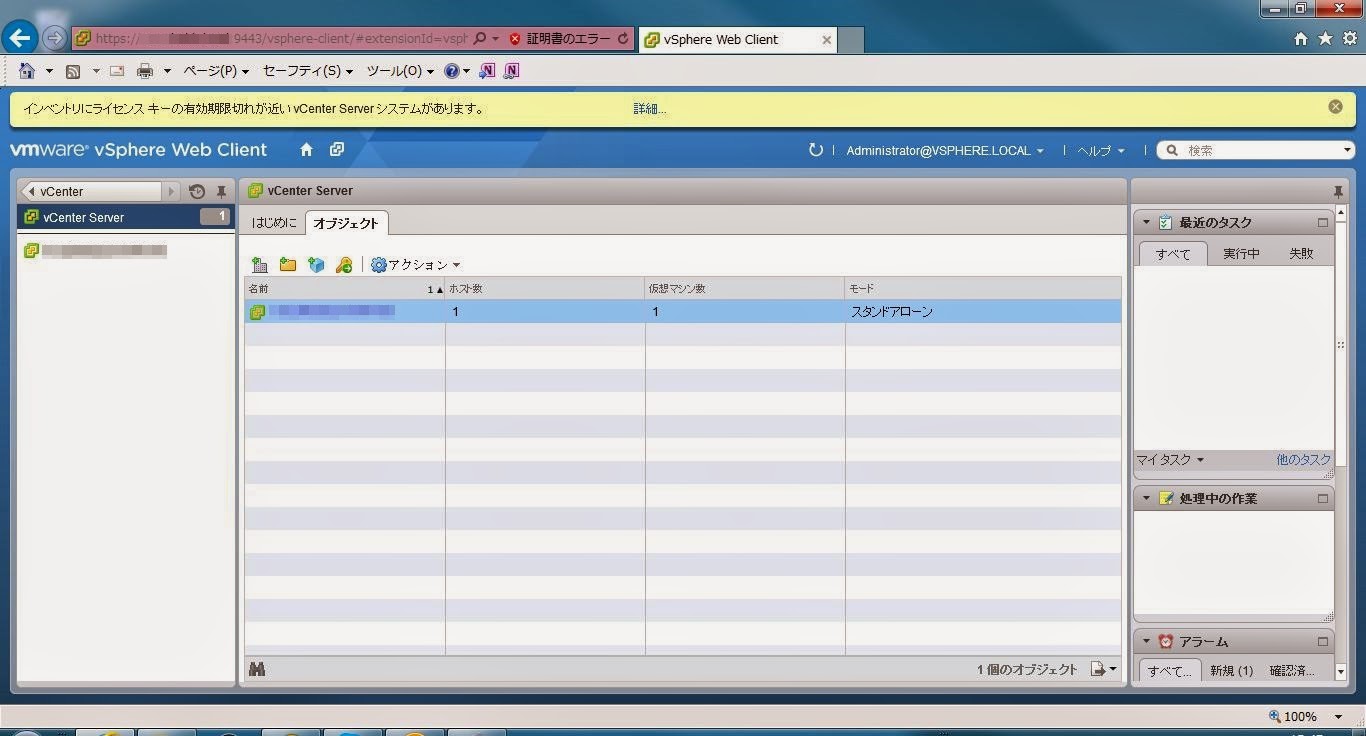Click the browser address bar URL
Image resolution: width=1366 pixels, height=736 pixels.
click(x=280, y=39)
